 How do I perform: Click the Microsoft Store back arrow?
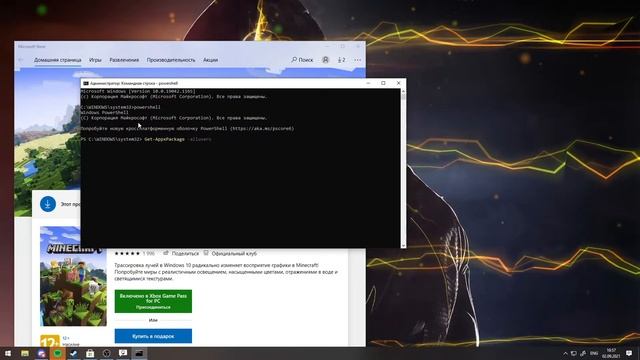point(21,60)
